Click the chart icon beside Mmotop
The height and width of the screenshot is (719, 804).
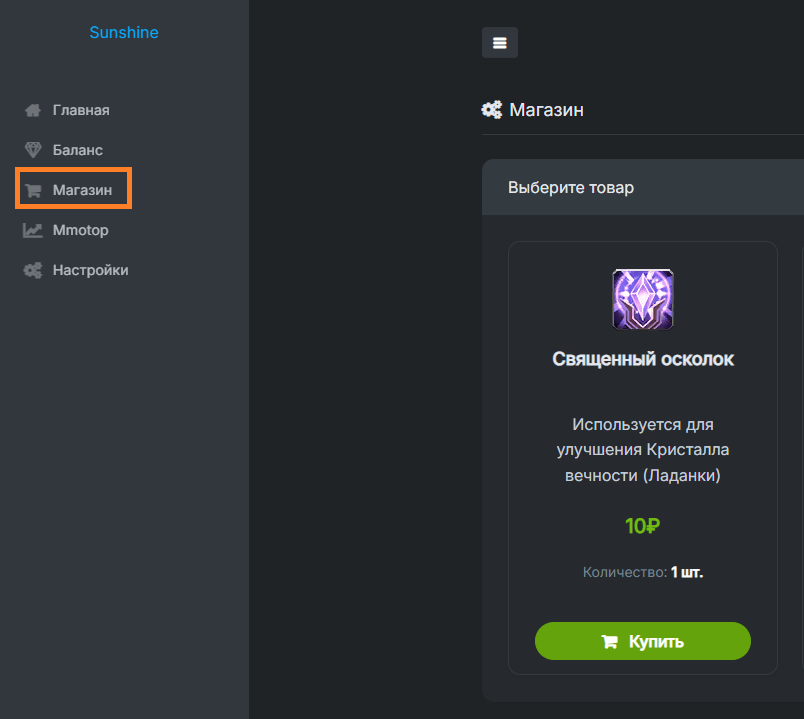click(x=33, y=230)
